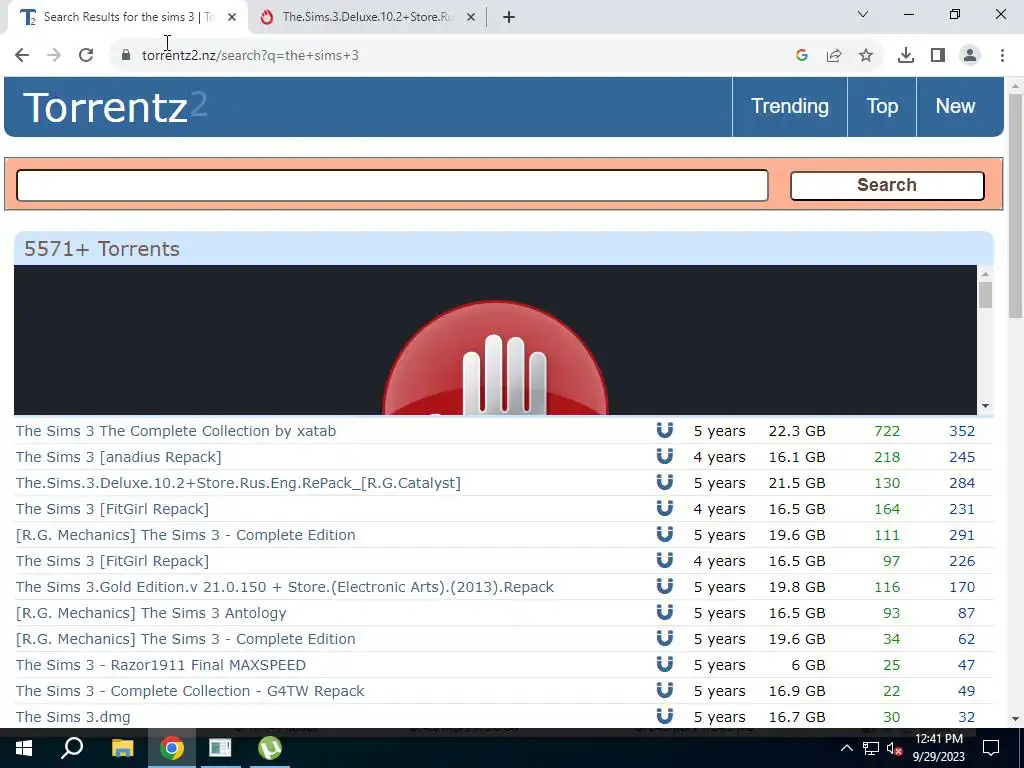
Task: Open File Explorer from the taskbar
Action: pyautogui.click(x=122, y=748)
